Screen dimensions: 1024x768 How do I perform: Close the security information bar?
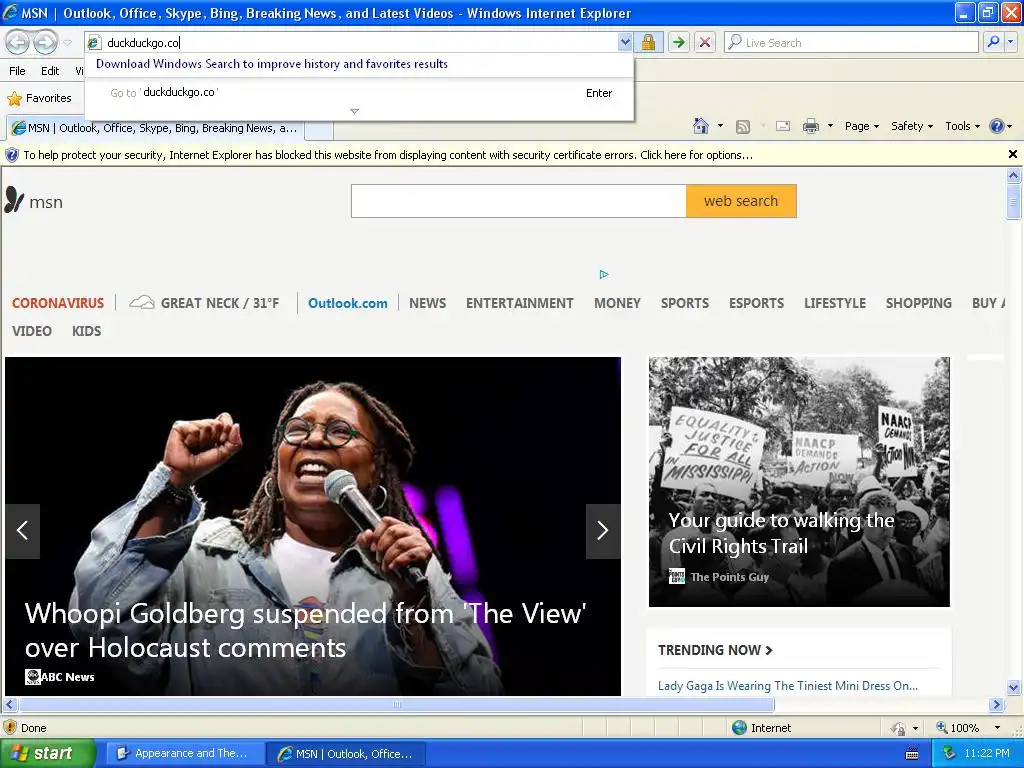[x=1012, y=155]
